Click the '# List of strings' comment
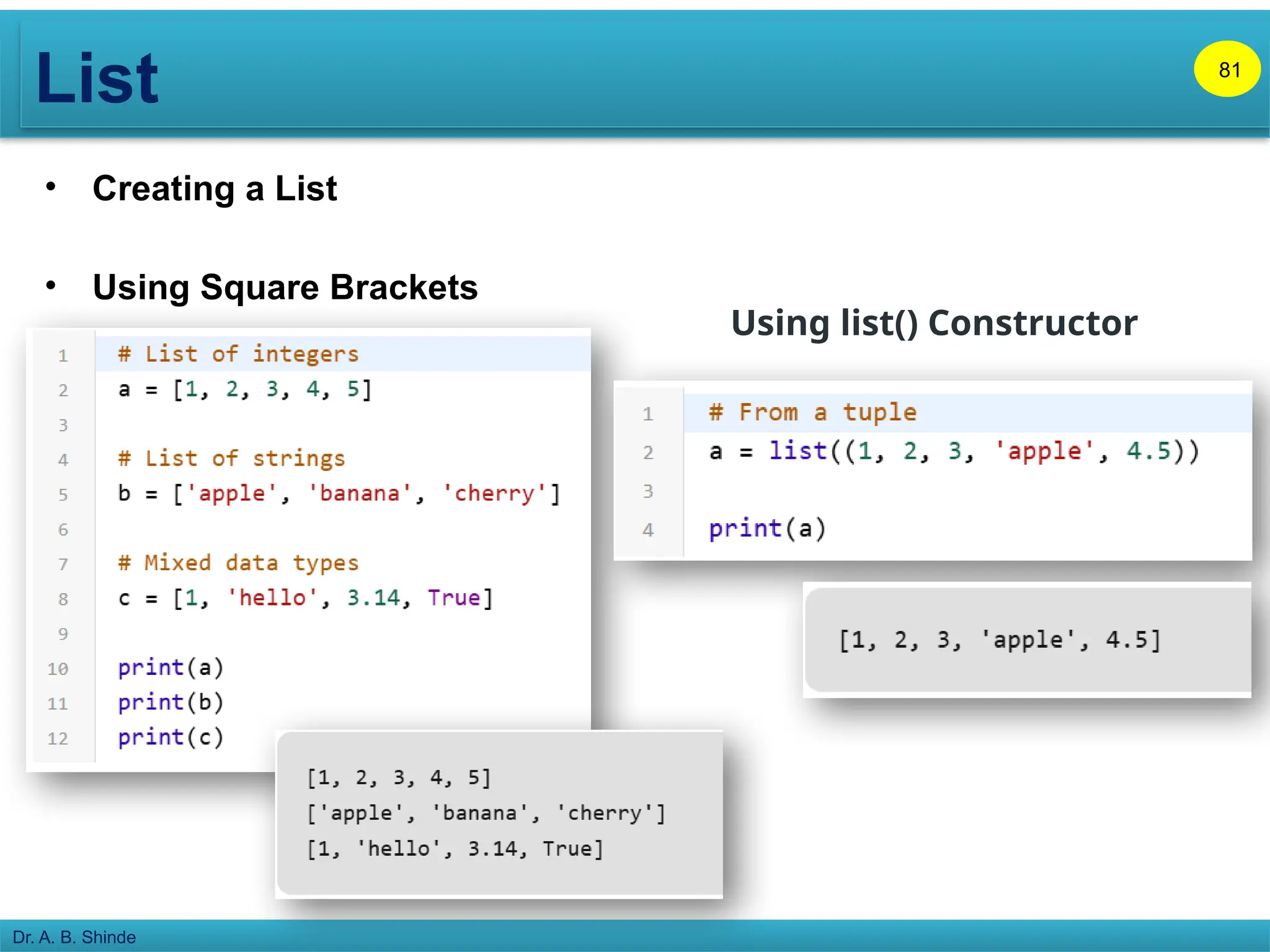1270x952 pixels. coord(231,459)
